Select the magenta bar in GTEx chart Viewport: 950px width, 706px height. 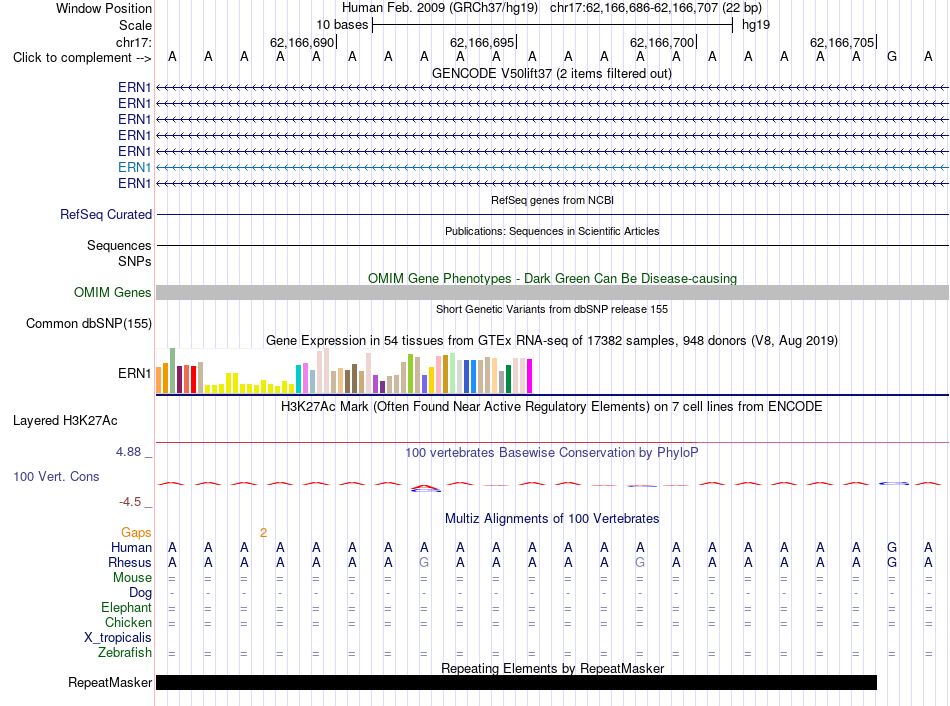coord(529,376)
